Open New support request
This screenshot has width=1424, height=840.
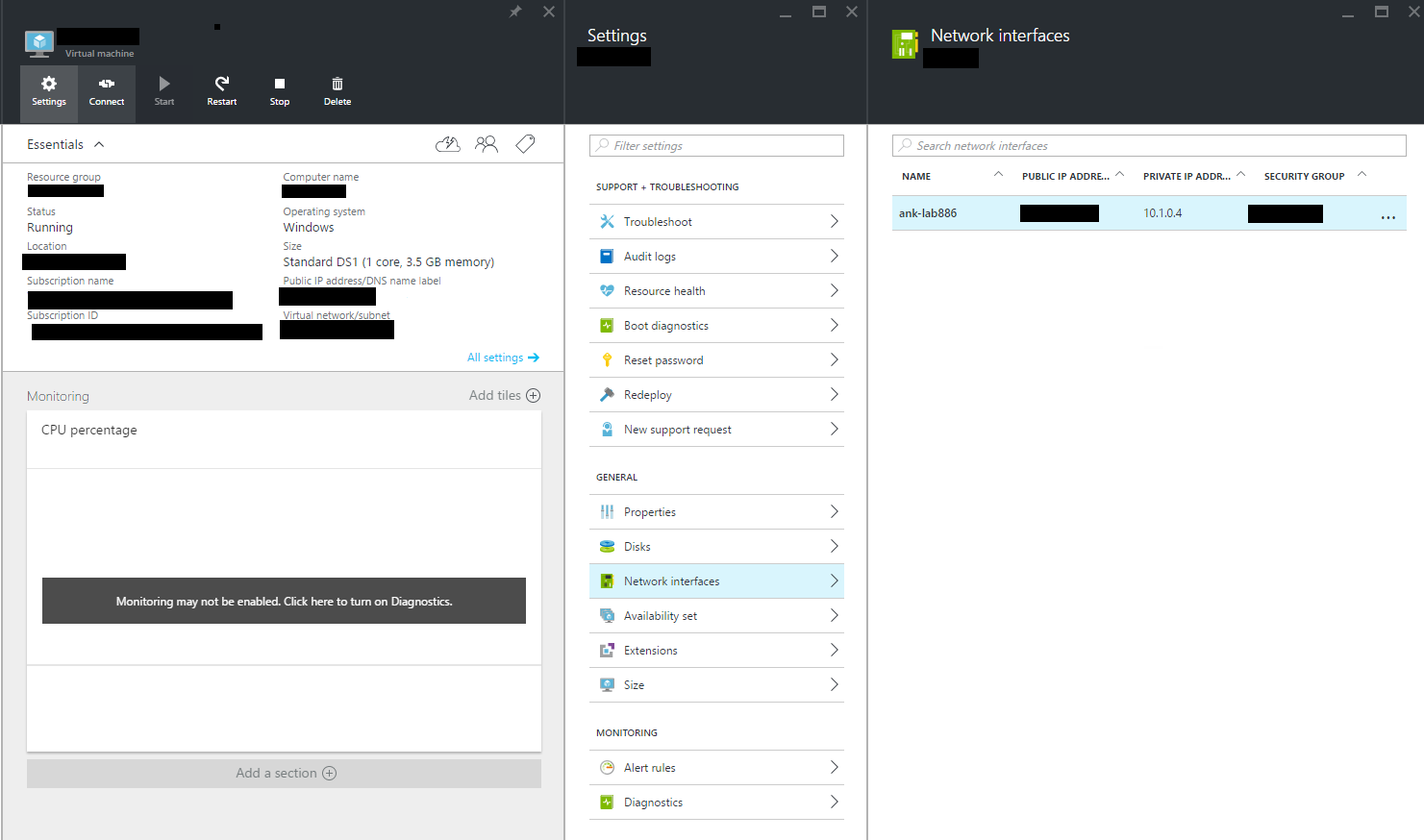tap(716, 430)
